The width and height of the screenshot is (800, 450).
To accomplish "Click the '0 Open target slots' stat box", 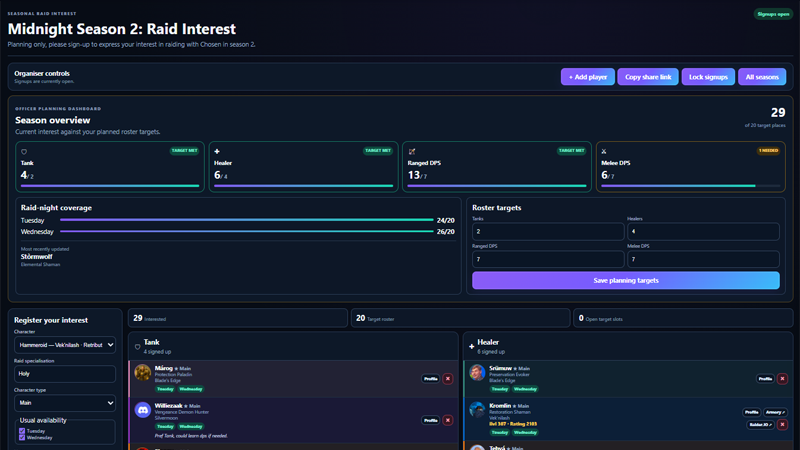I will [x=683, y=318].
